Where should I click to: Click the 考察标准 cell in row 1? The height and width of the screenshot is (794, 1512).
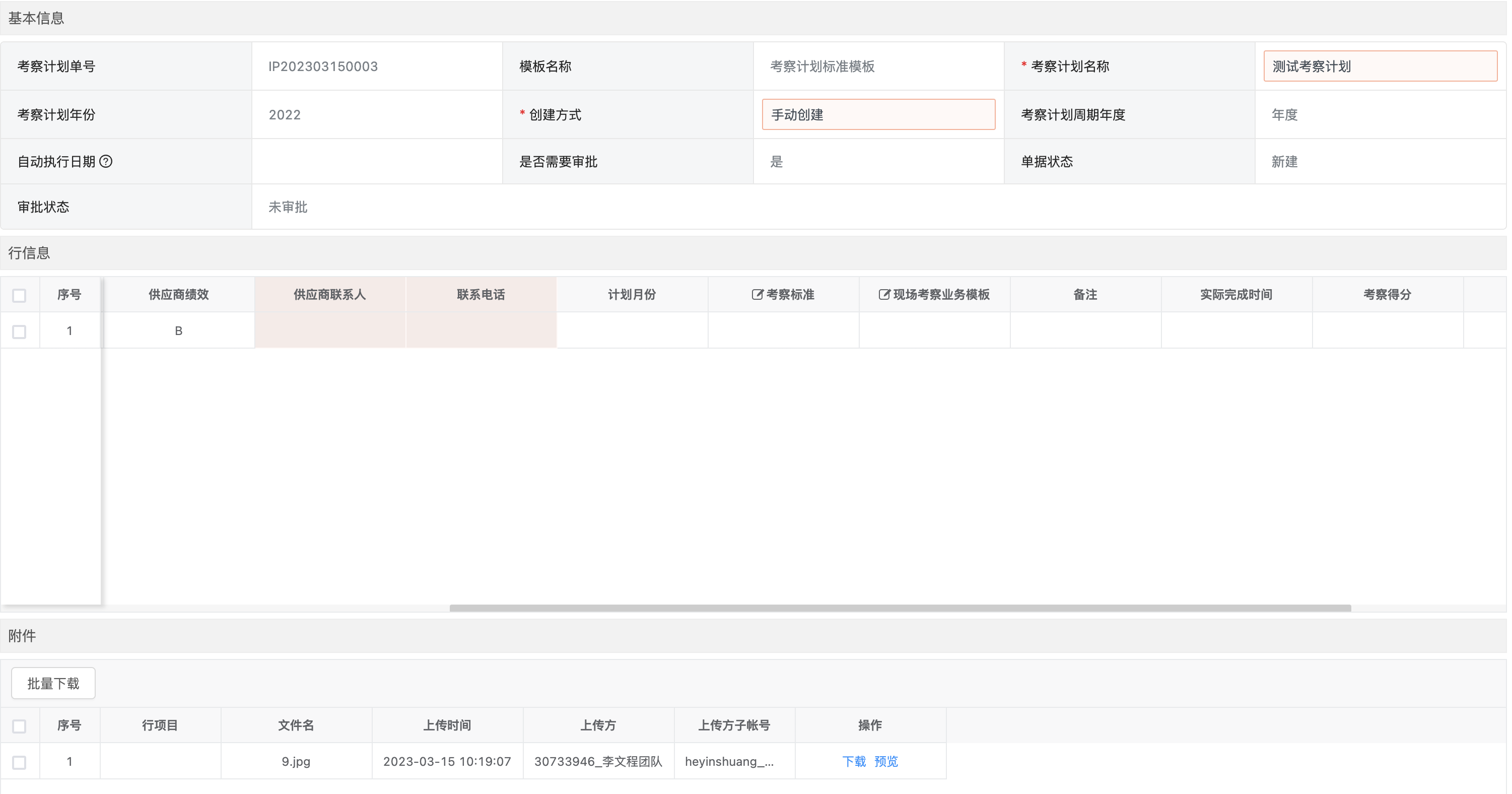point(783,330)
